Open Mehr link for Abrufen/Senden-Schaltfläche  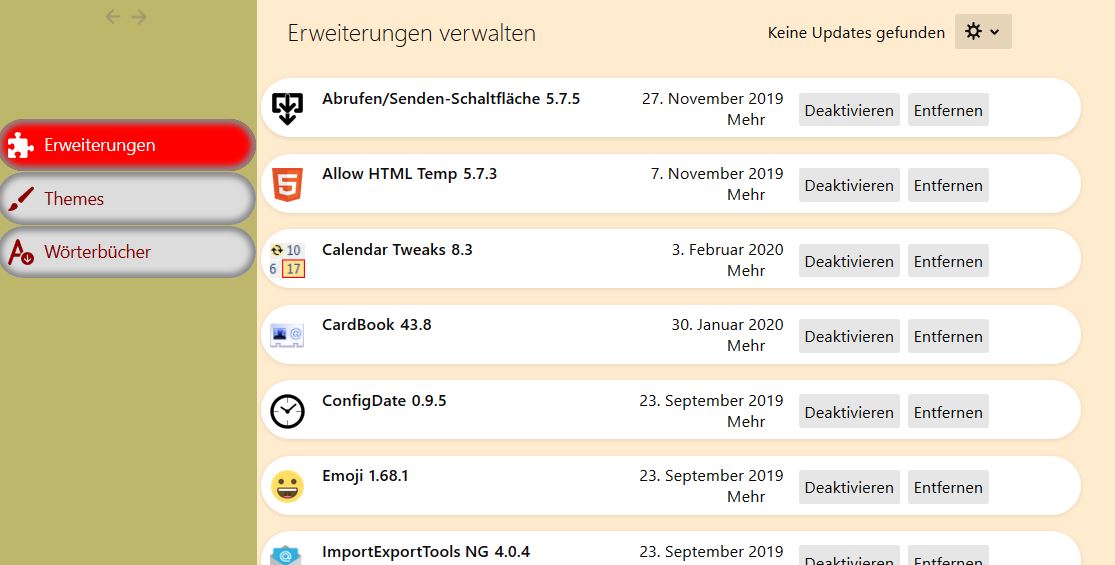(746, 120)
